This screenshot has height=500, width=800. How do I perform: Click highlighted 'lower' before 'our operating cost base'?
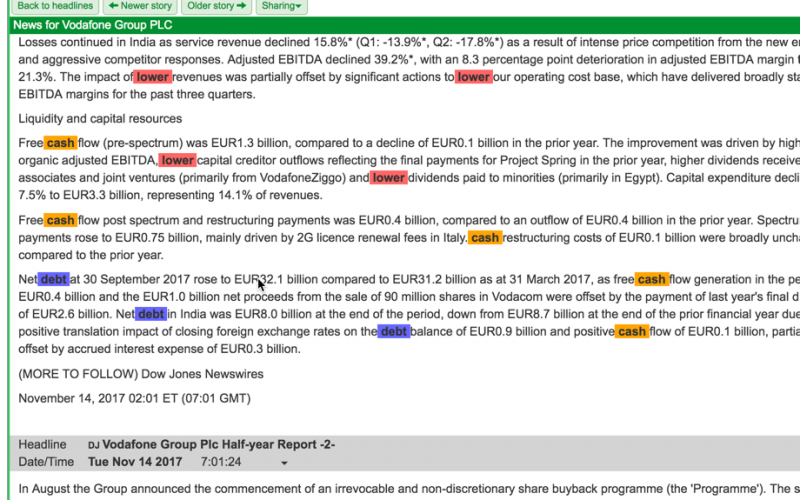tap(473, 77)
